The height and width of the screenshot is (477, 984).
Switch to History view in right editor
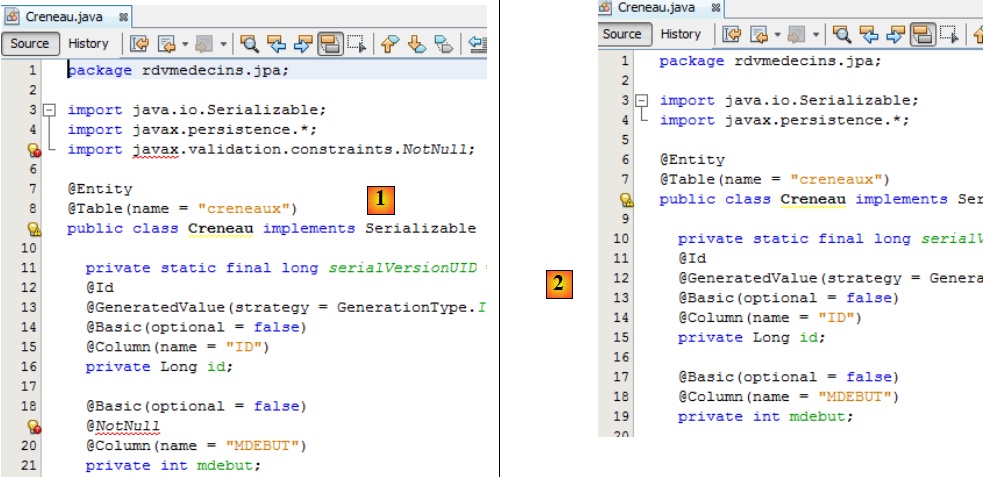click(681, 34)
